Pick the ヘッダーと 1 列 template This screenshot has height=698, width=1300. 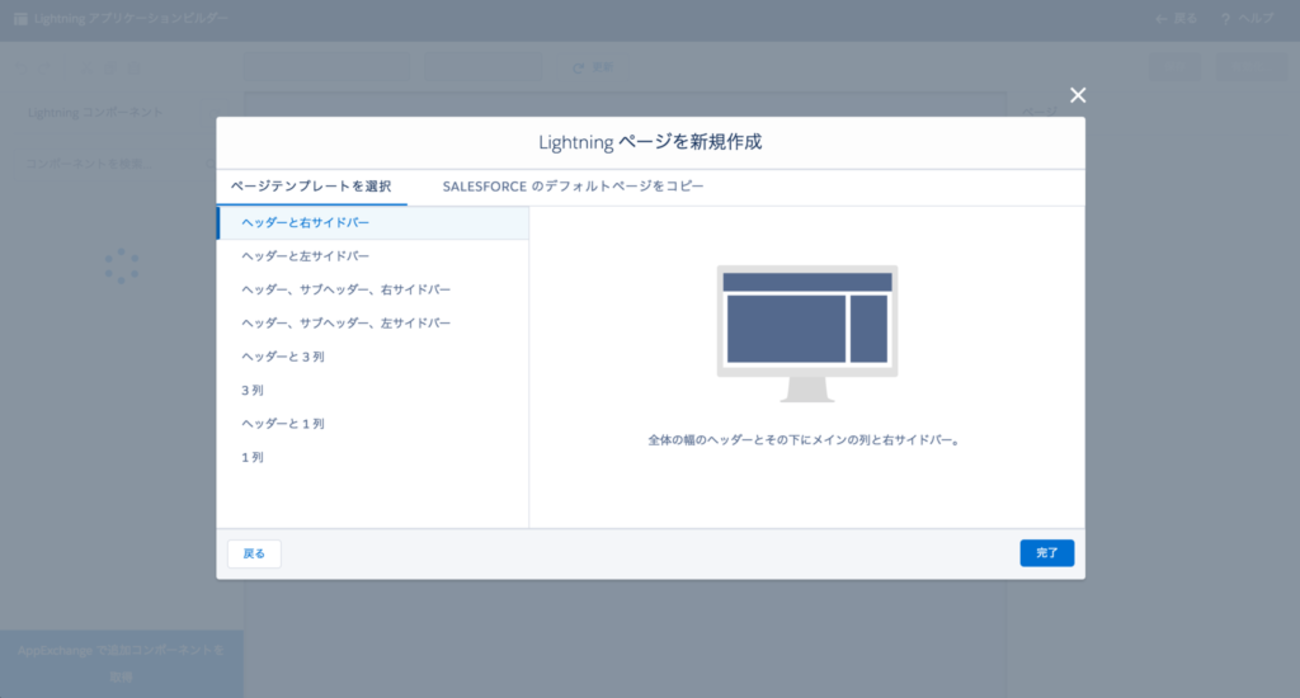click(x=373, y=424)
